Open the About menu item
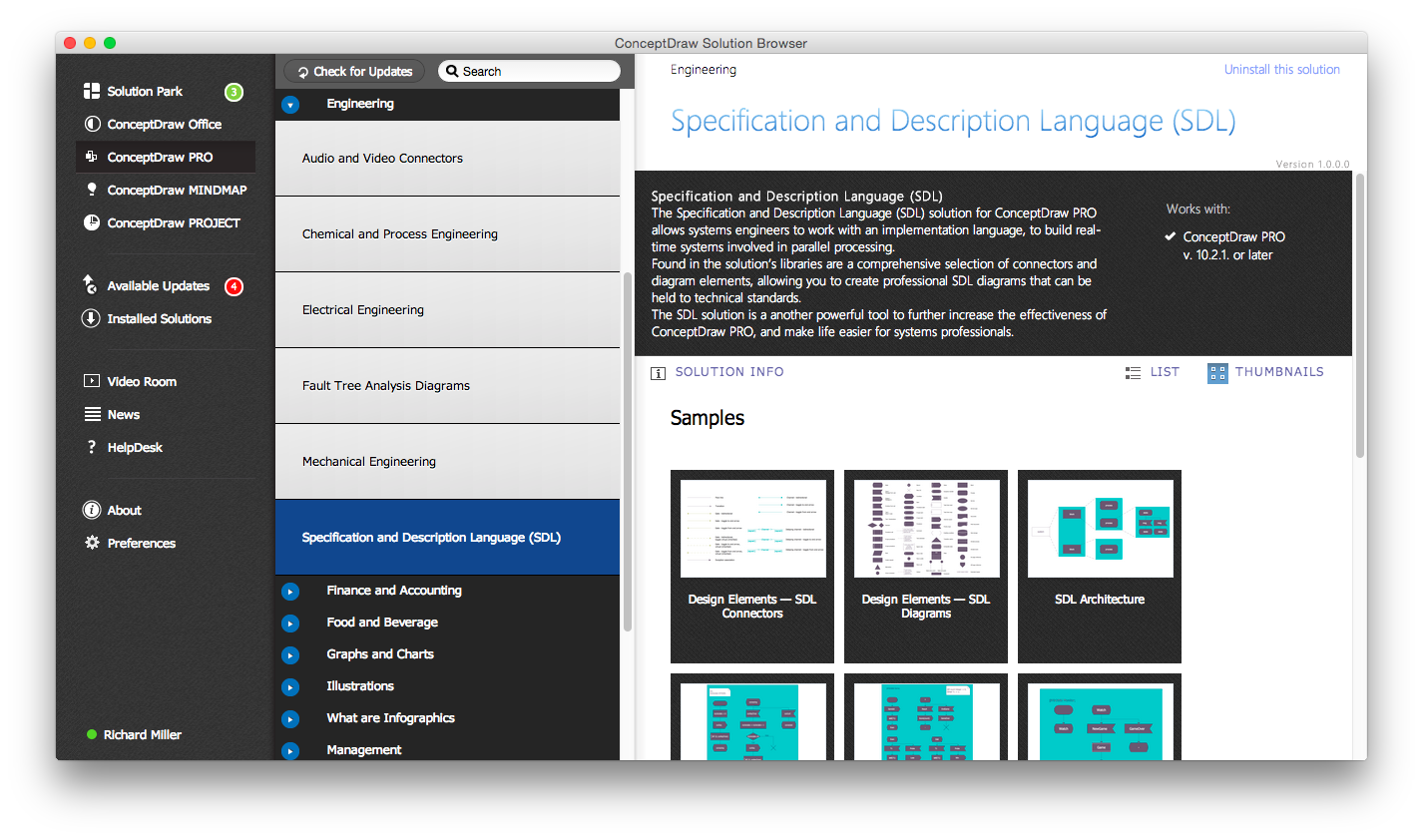1423x840 pixels. pos(125,510)
